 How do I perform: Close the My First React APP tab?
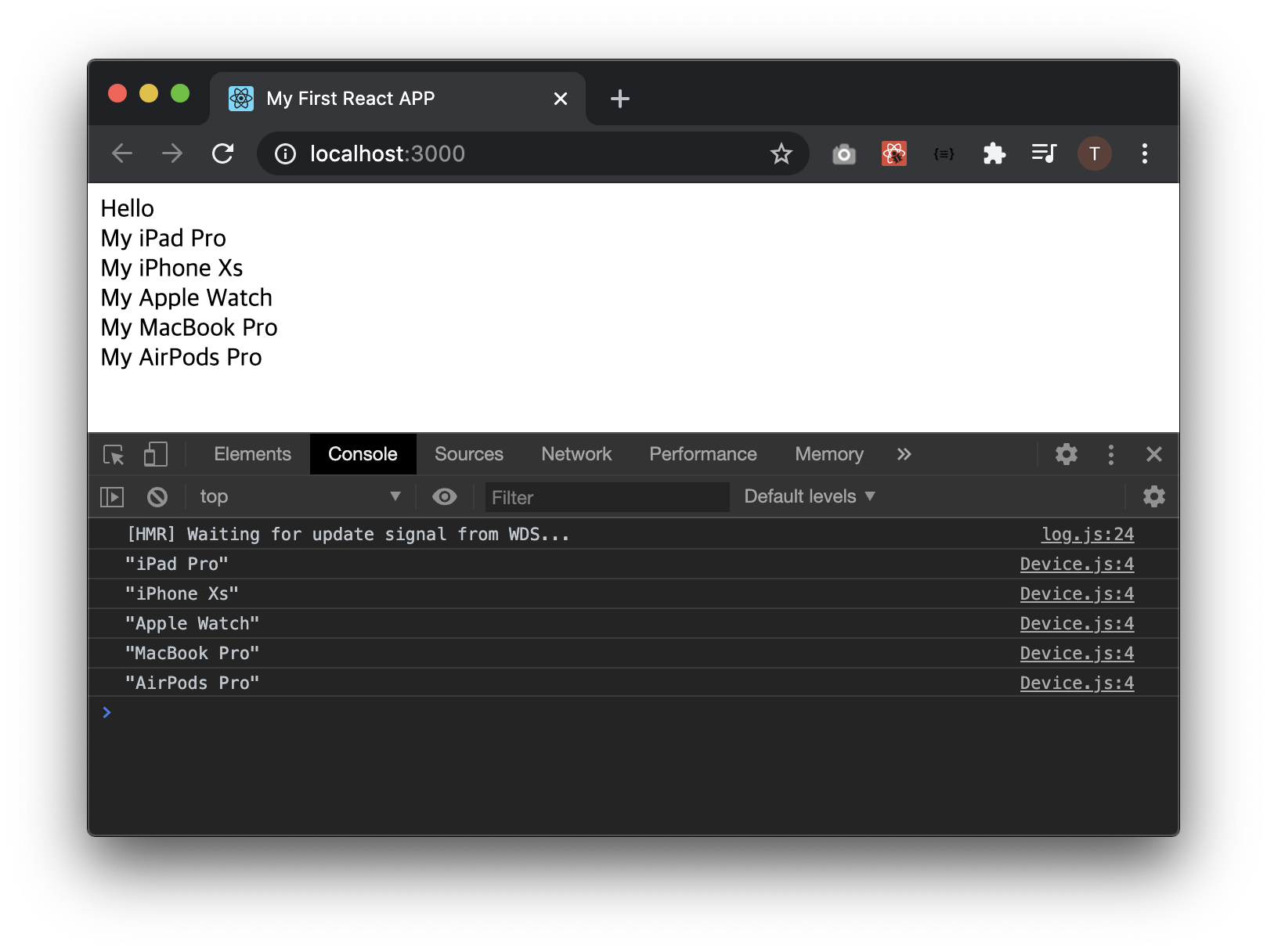click(560, 99)
